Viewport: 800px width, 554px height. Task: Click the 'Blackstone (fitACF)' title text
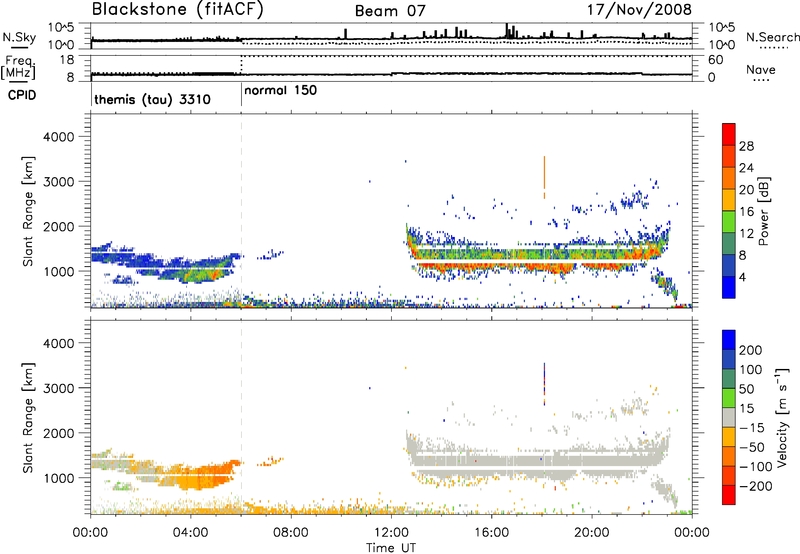(177, 9)
